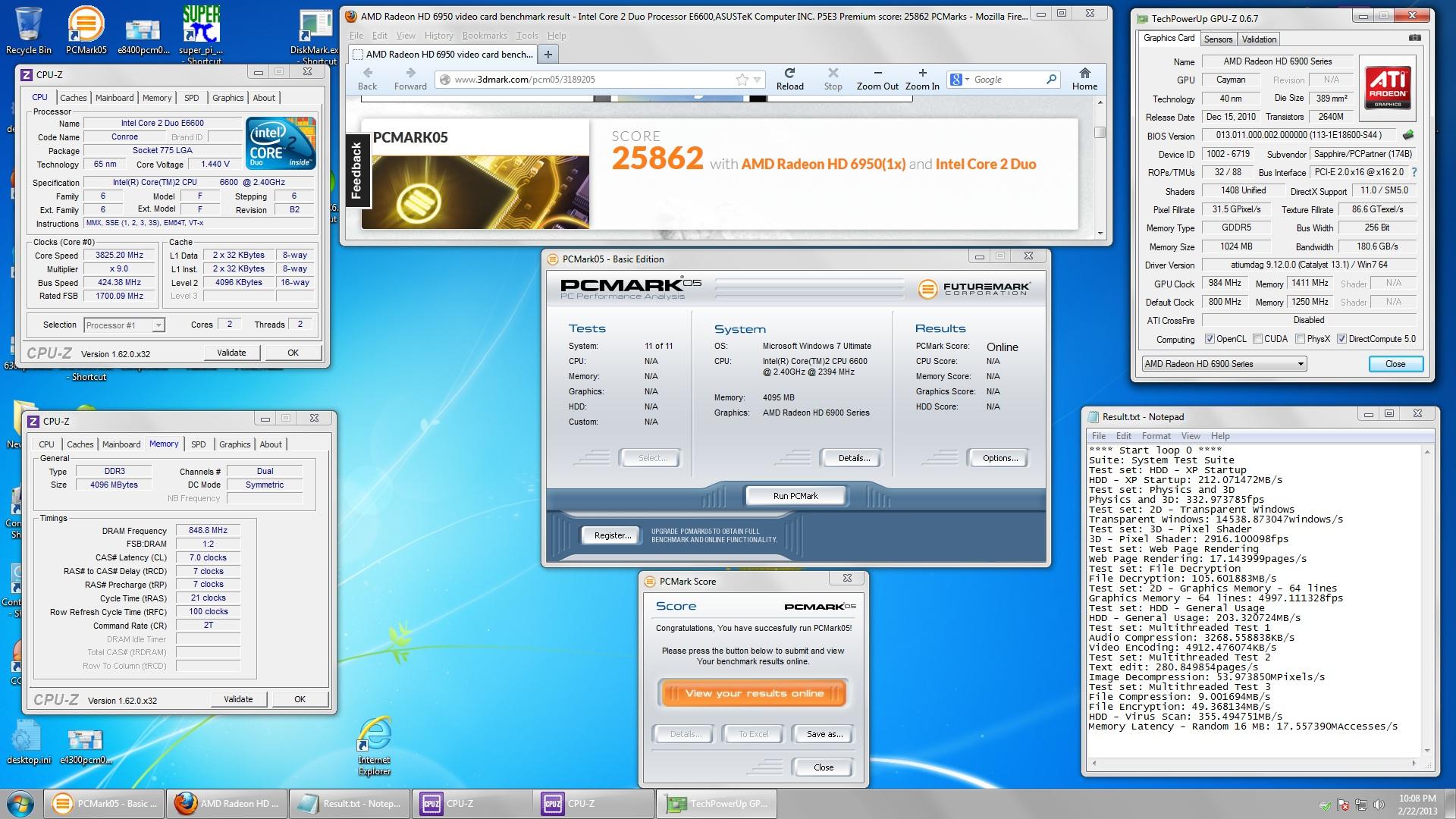This screenshot has height=819, width=1456.
Task: Open the super_pi shortcut icon on desktop
Action: 201,34
